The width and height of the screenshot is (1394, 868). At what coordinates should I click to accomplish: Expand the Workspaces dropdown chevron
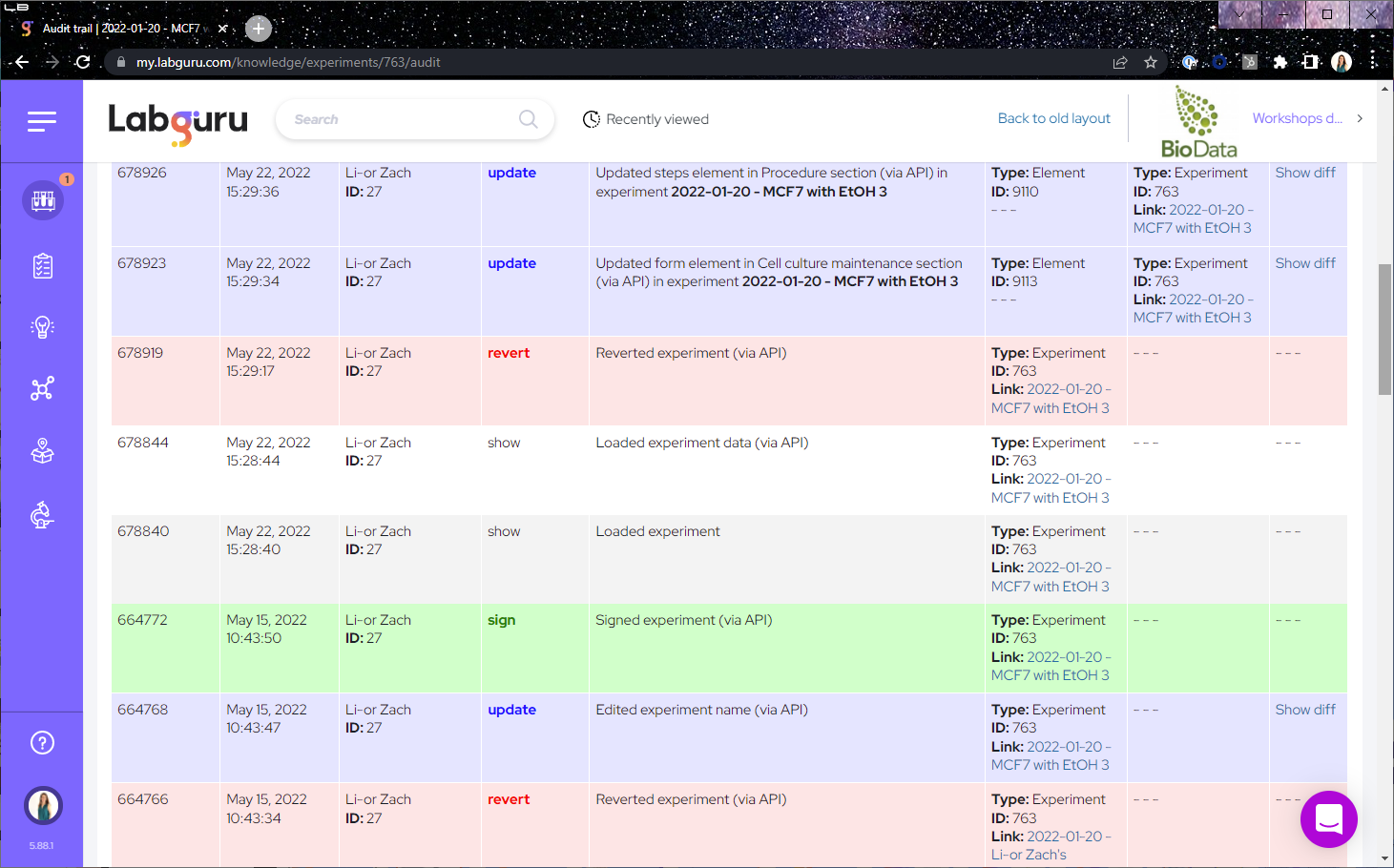pos(1360,118)
